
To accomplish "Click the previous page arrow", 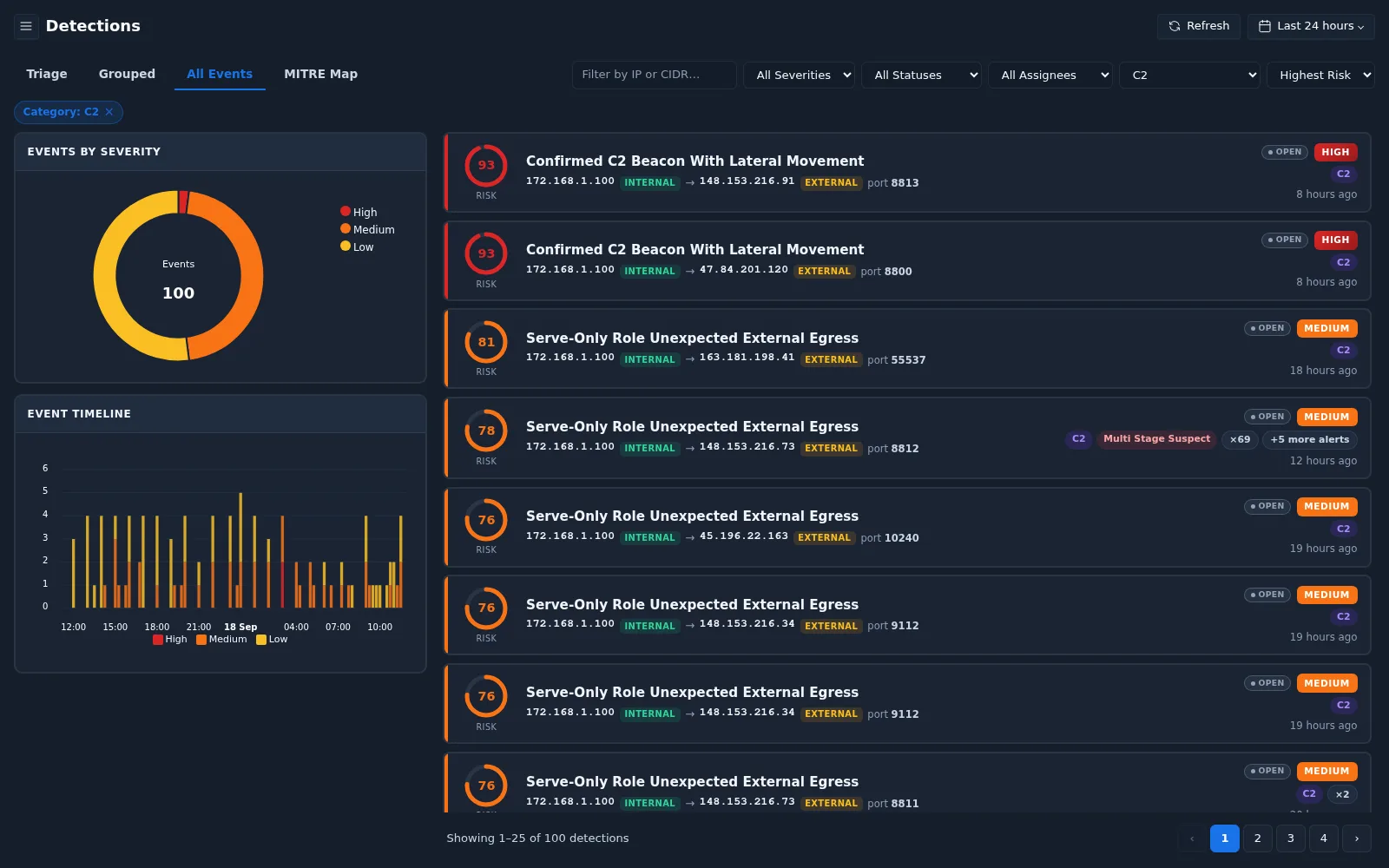I will 1192,838.
